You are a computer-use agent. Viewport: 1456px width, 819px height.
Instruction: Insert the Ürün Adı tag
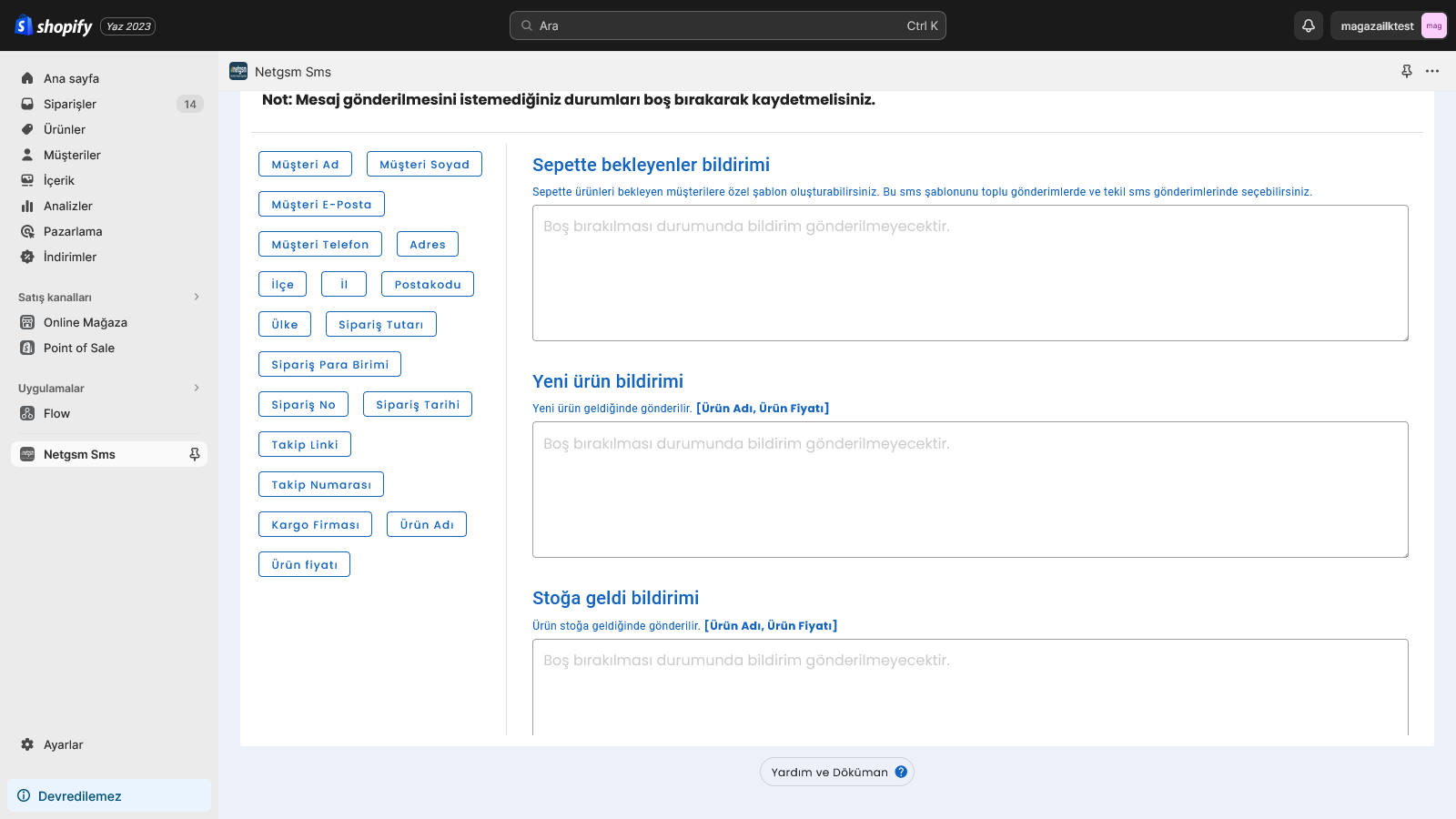tap(427, 524)
